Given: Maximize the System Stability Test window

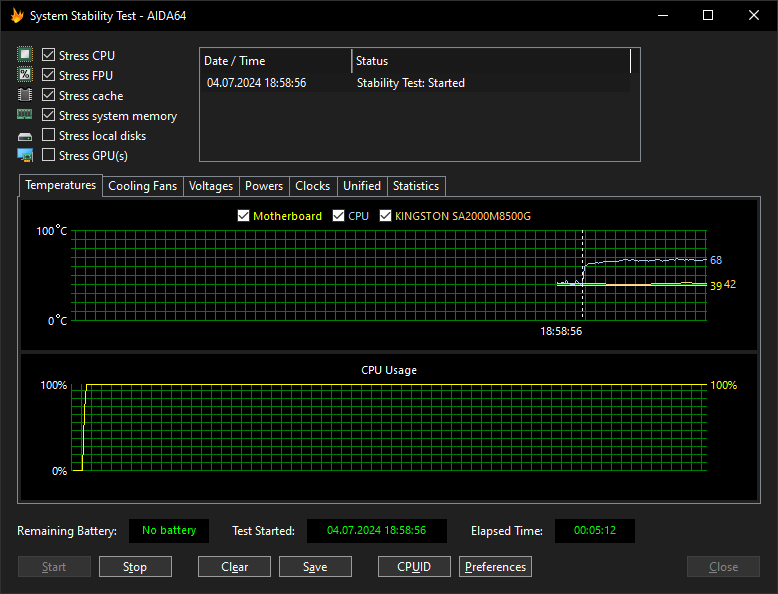Looking at the screenshot, I should pyautogui.click(x=708, y=15).
